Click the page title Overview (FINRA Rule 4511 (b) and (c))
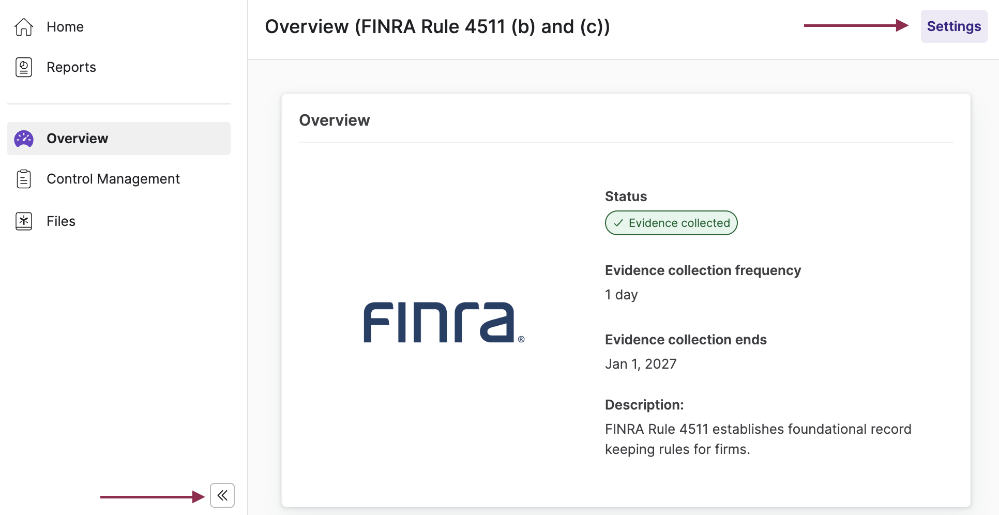Viewport: 999px width, 515px height. click(437, 27)
